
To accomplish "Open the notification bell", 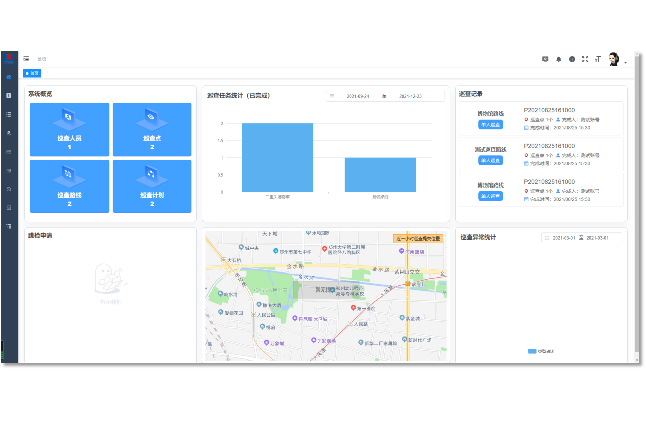I will click(x=558, y=59).
